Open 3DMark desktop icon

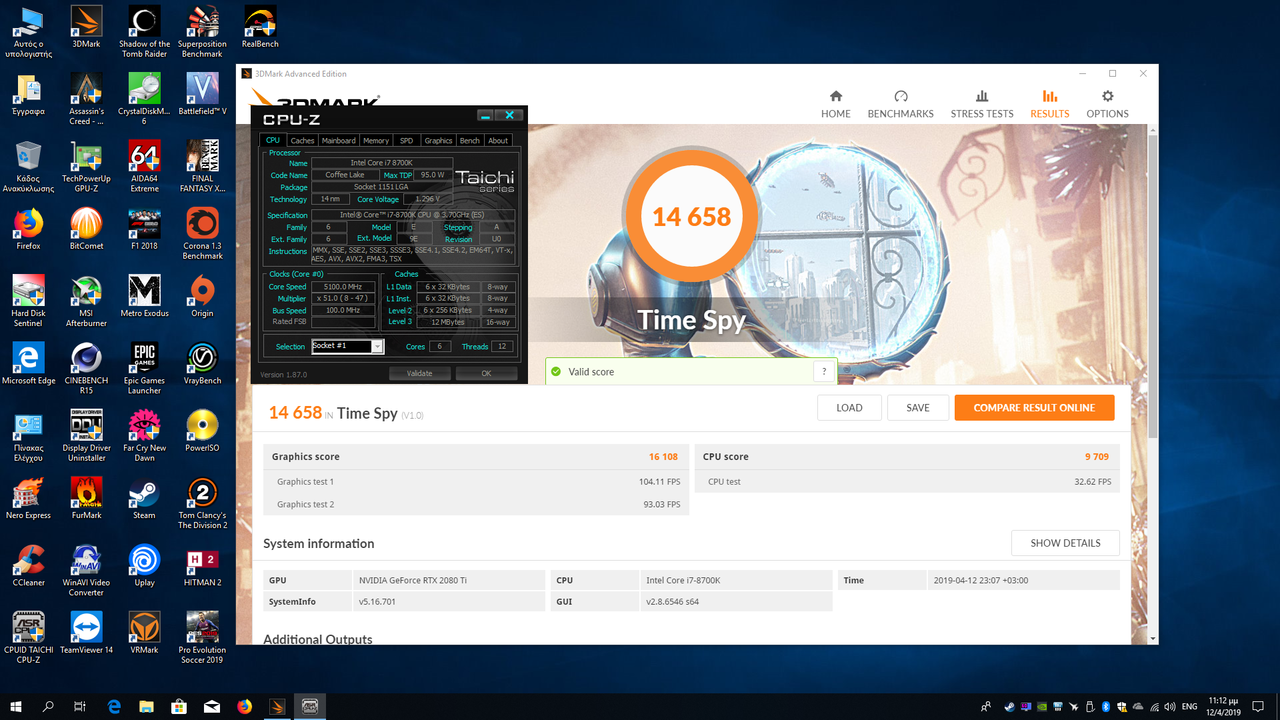tap(86, 28)
